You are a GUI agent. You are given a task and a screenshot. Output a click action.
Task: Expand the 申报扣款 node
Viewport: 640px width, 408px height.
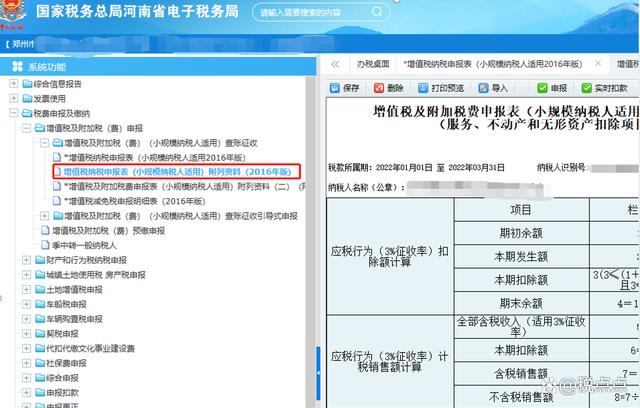click(x=26, y=392)
